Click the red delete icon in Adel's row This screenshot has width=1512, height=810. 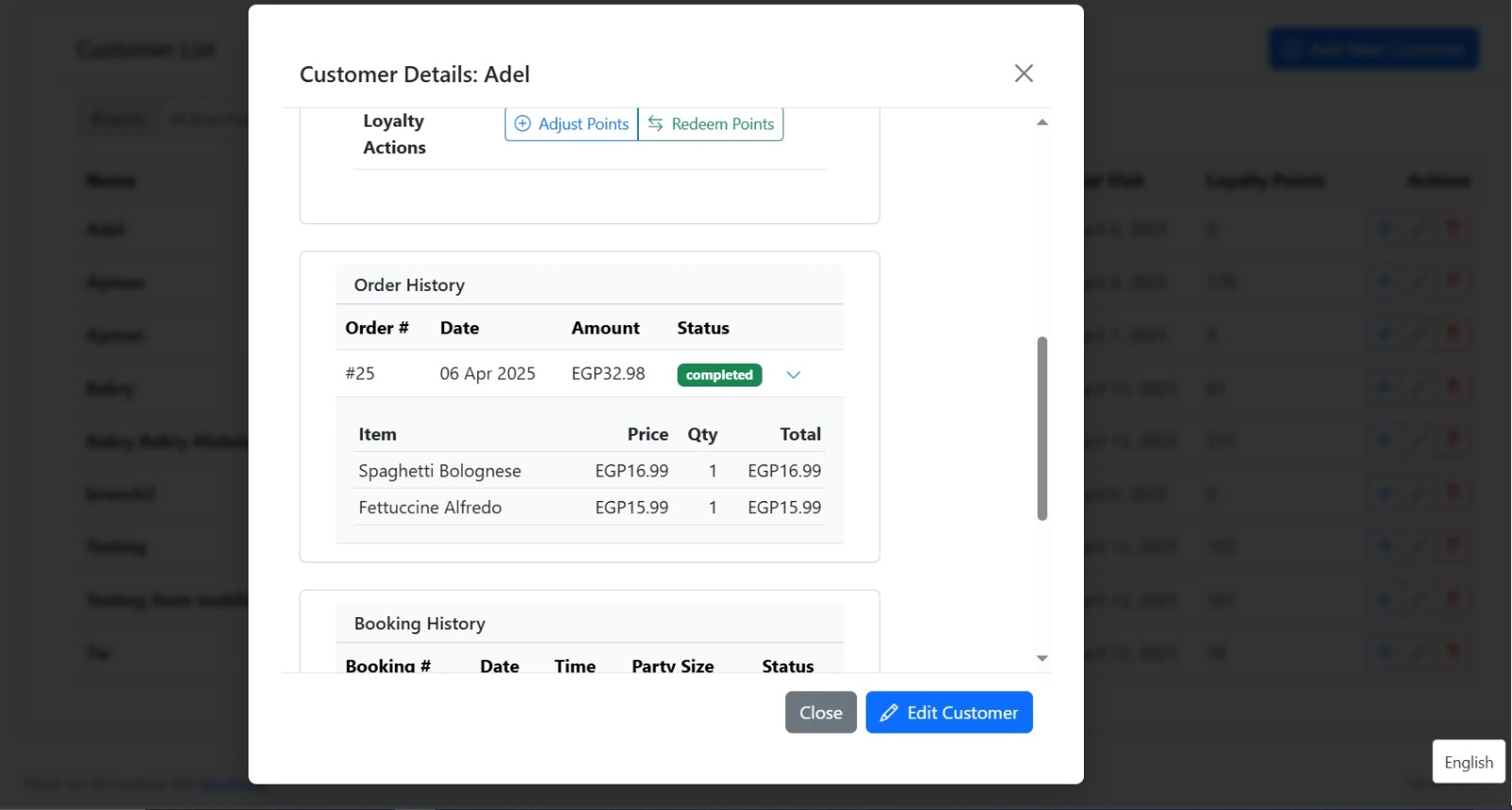tap(1453, 229)
